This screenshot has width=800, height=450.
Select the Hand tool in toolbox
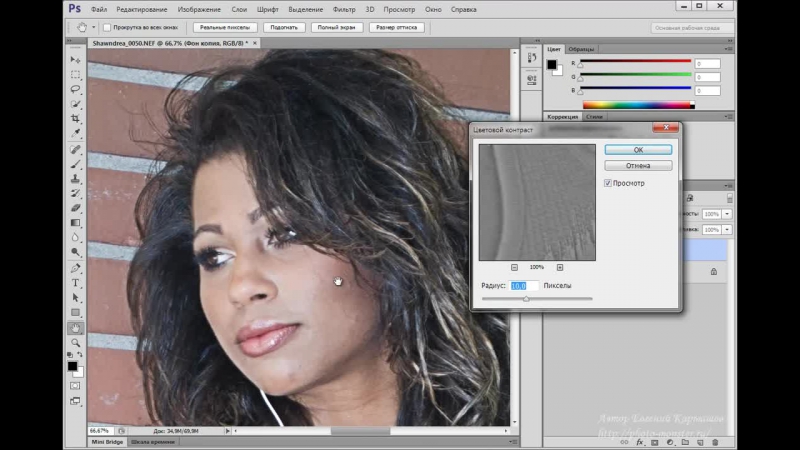coord(76,328)
